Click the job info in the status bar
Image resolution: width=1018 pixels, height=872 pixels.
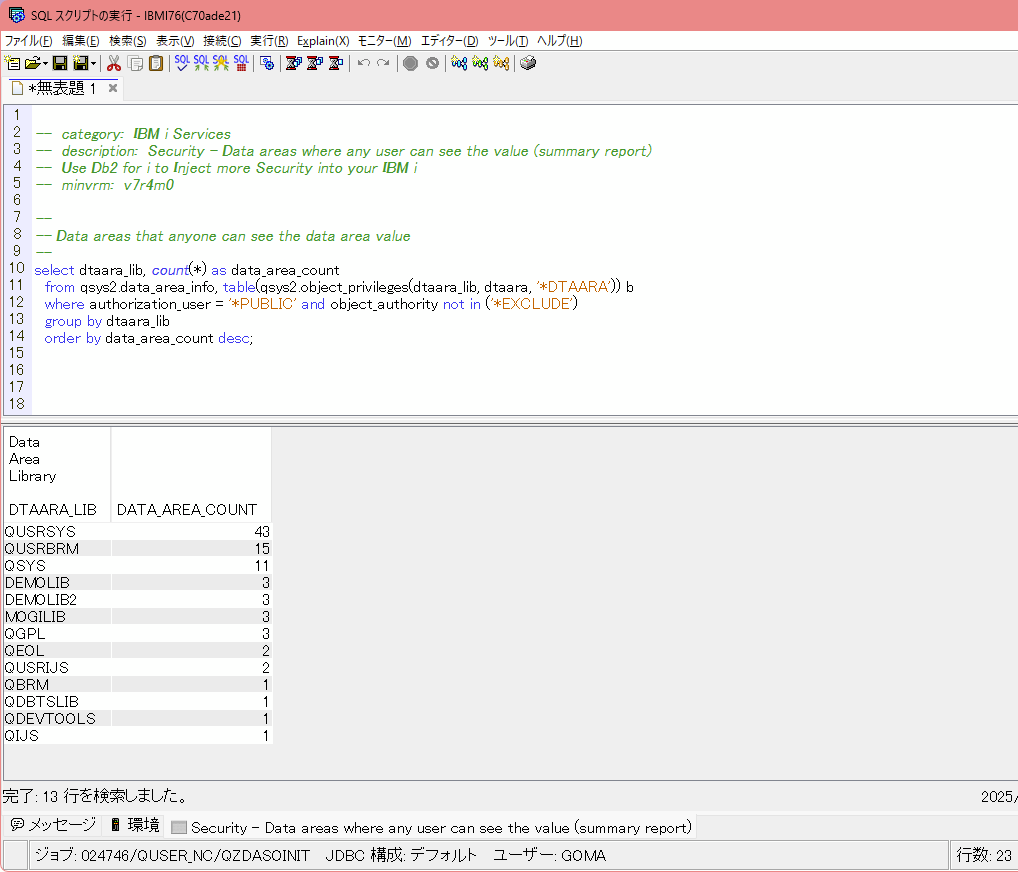pos(172,855)
